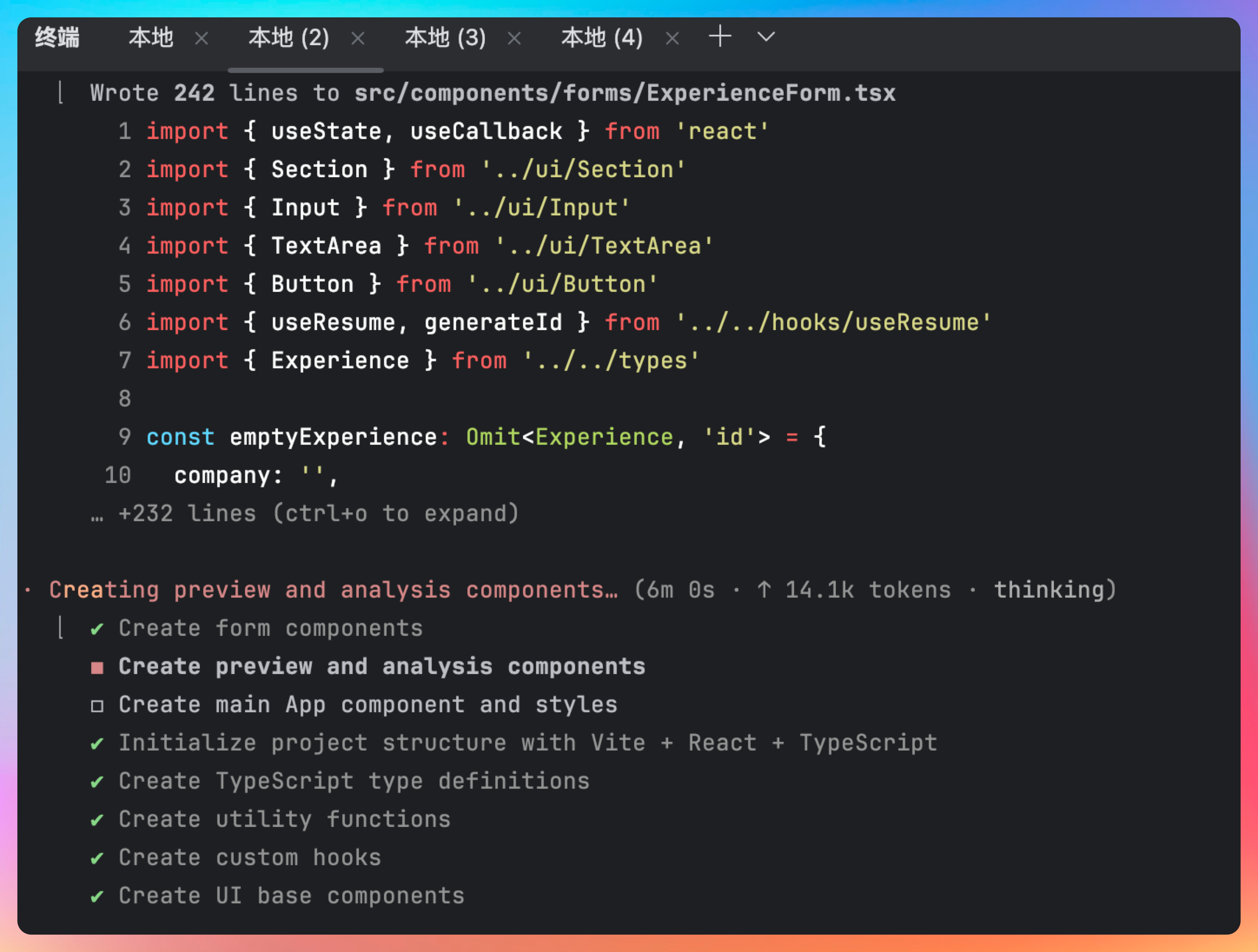Click checkmark next to Create custom hooks
The image size is (1258, 952).
(97, 858)
